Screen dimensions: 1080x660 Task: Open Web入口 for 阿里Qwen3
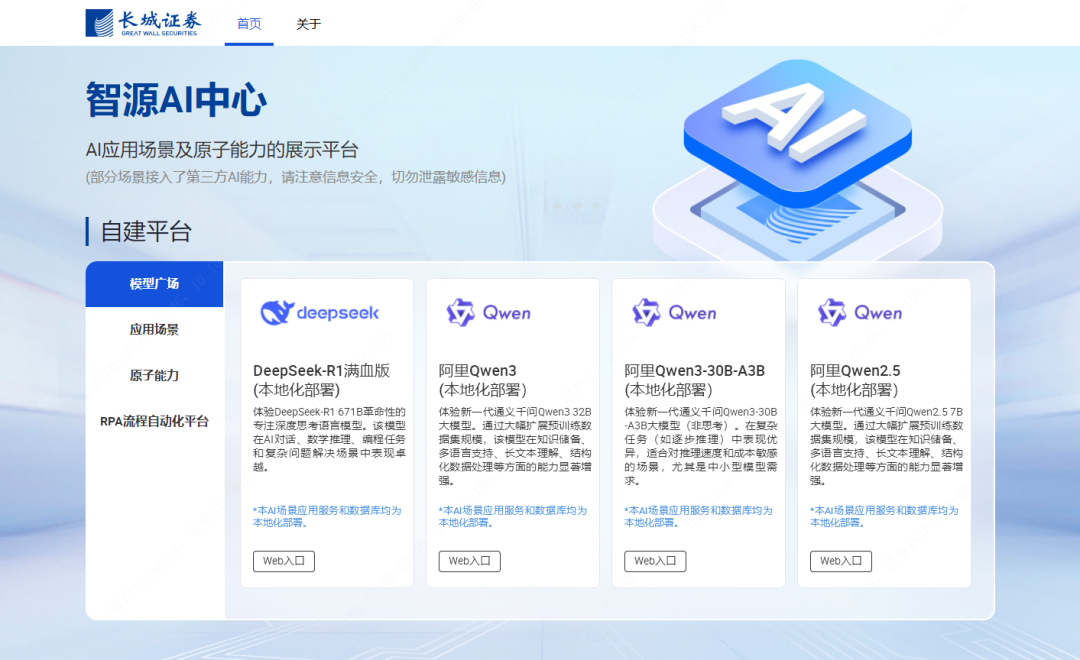pos(470,561)
